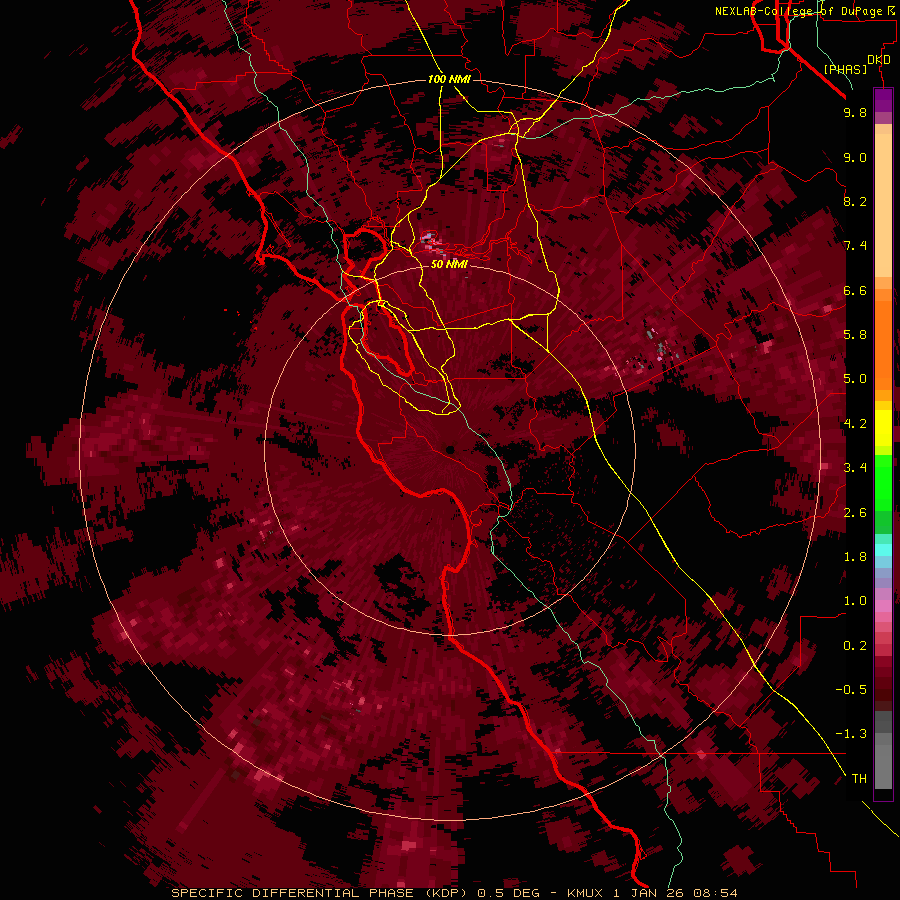
Task: Click the 8.2 value on the color scale
Action: tap(855, 201)
